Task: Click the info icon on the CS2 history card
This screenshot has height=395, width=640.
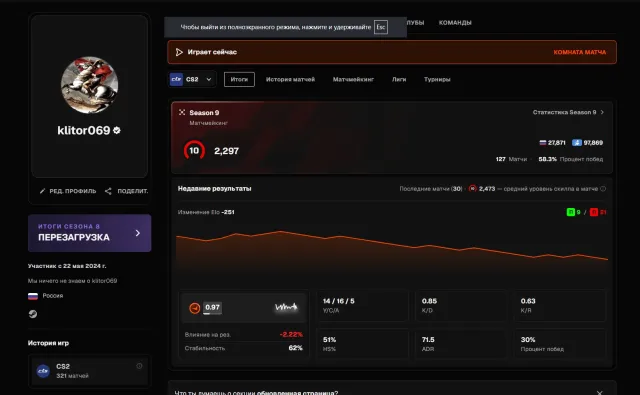Action: click(x=139, y=366)
